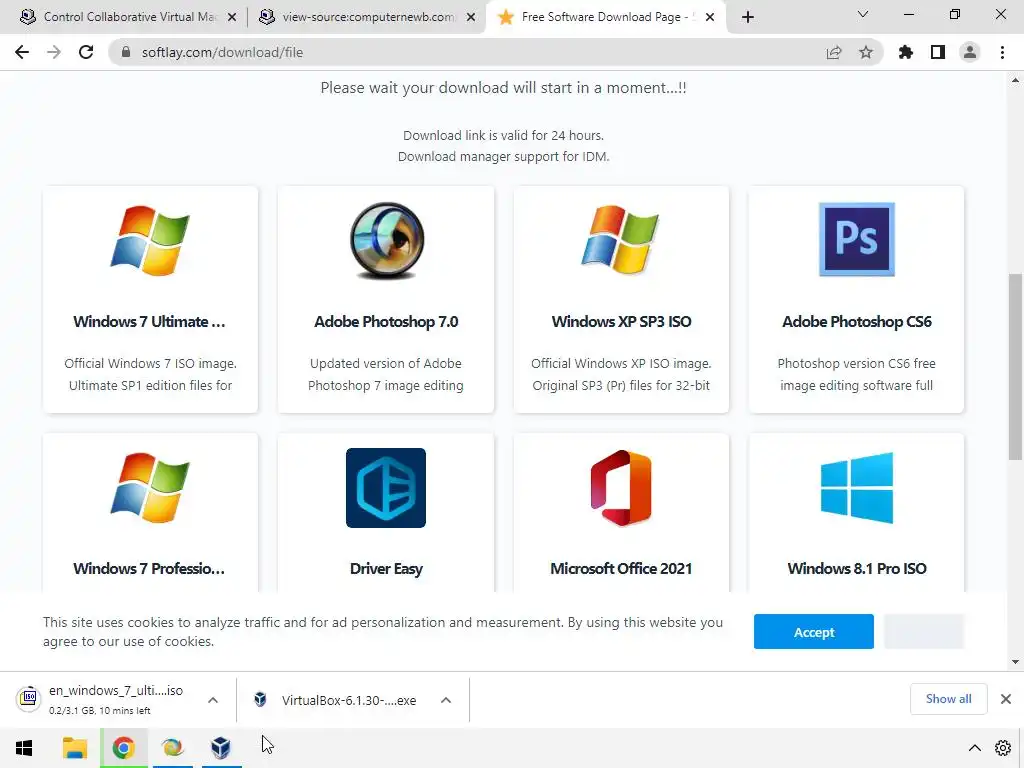This screenshot has height=768, width=1024.
Task: Open a new browser tab
Action: pyautogui.click(x=748, y=17)
